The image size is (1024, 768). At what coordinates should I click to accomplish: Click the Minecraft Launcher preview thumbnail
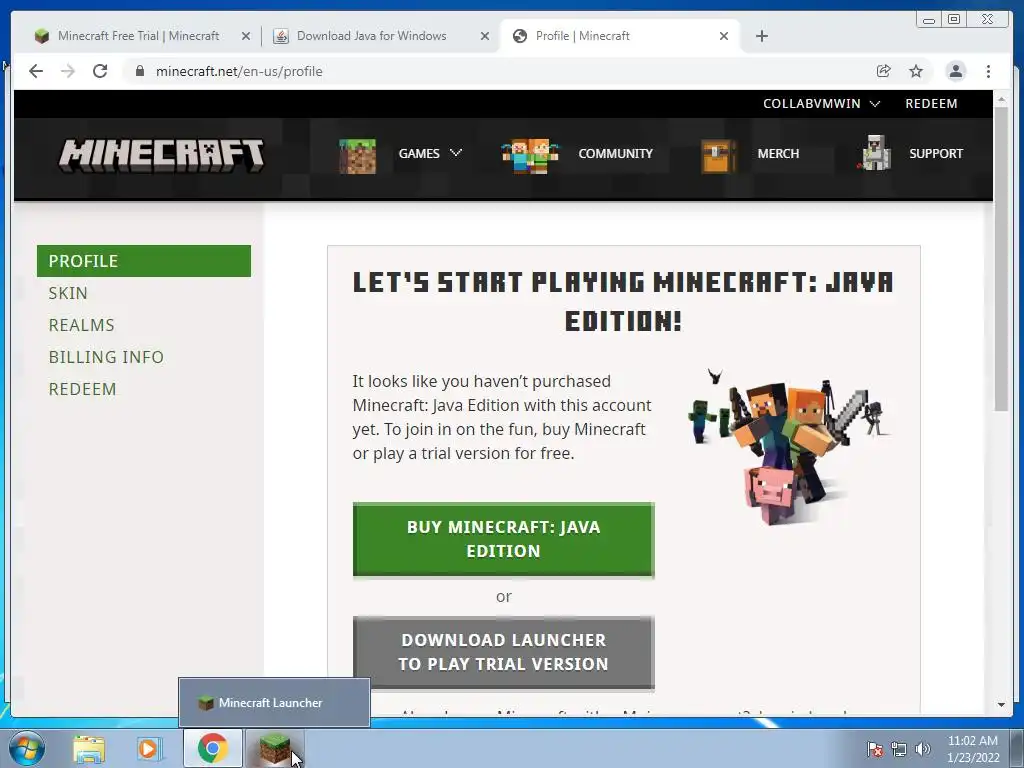tap(274, 703)
